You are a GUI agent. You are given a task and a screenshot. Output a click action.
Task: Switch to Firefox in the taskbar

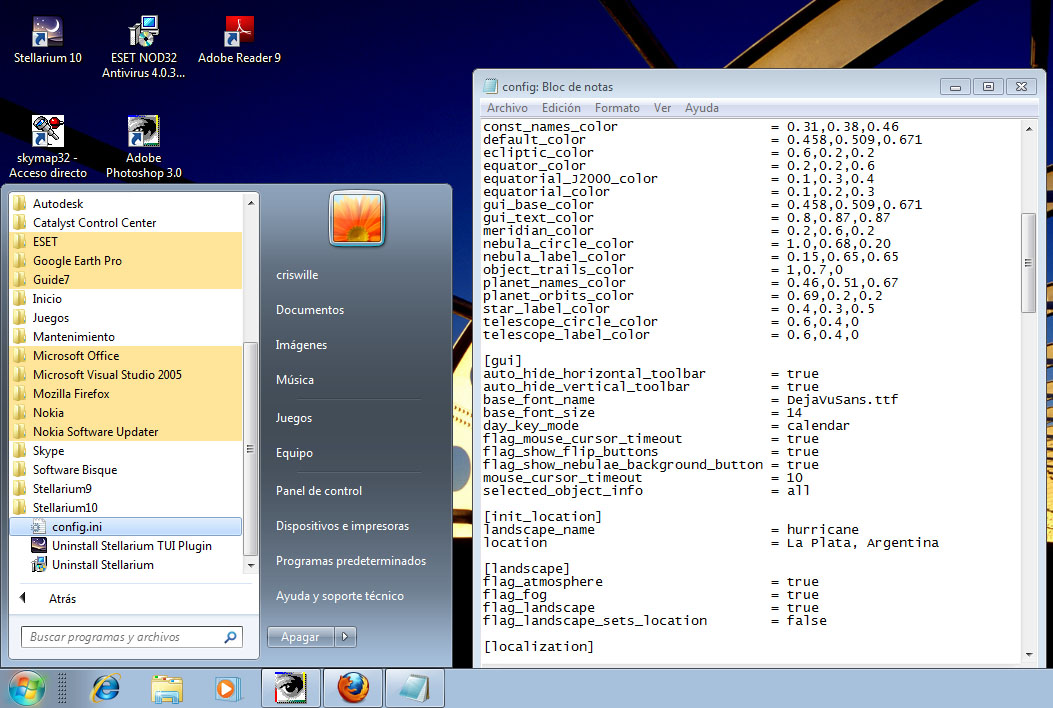pyautogui.click(x=353, y=689)
